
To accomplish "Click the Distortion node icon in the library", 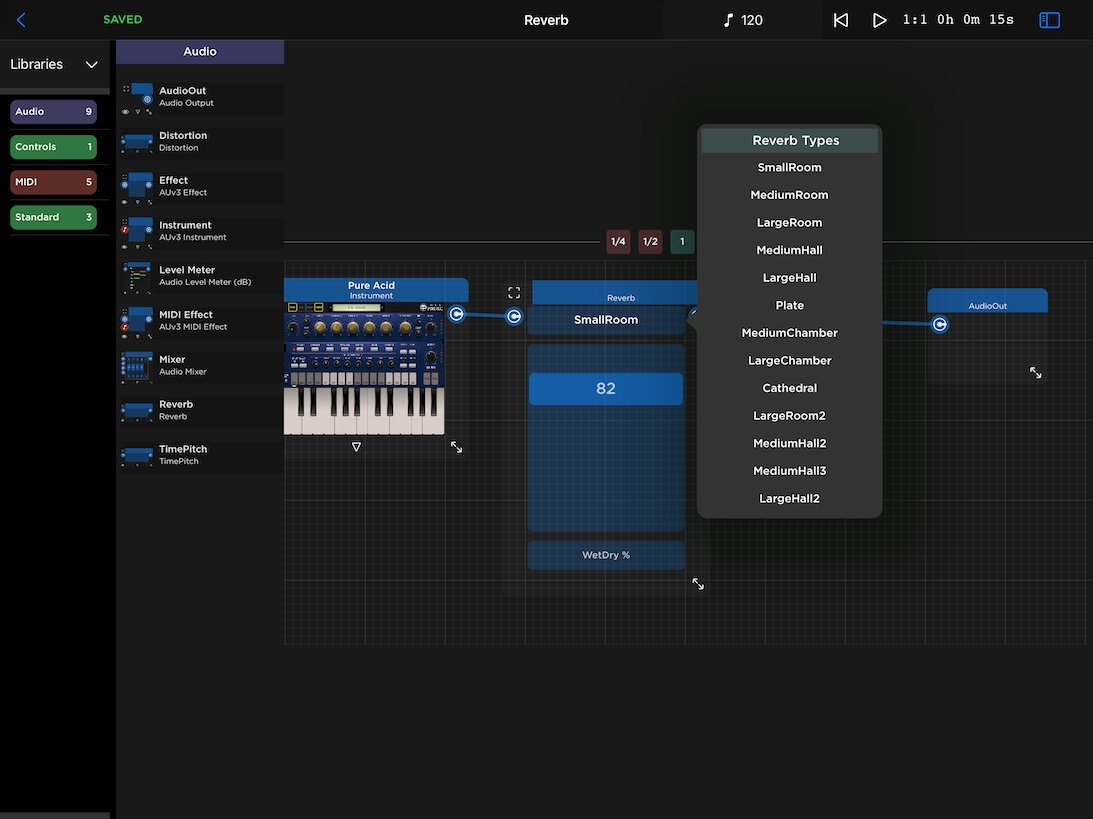I will (137, 142).
